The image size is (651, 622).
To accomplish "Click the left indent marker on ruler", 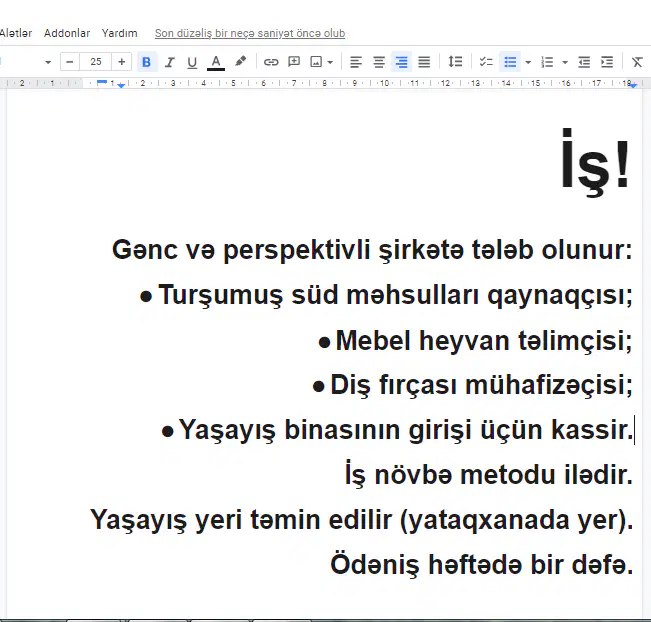I will click(x=121, y=86).
